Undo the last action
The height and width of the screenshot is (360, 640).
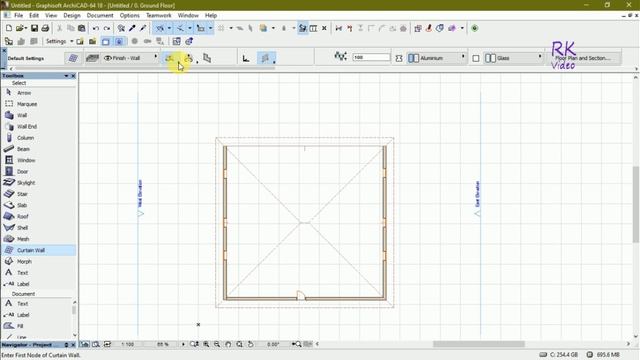tap(96, 28)
